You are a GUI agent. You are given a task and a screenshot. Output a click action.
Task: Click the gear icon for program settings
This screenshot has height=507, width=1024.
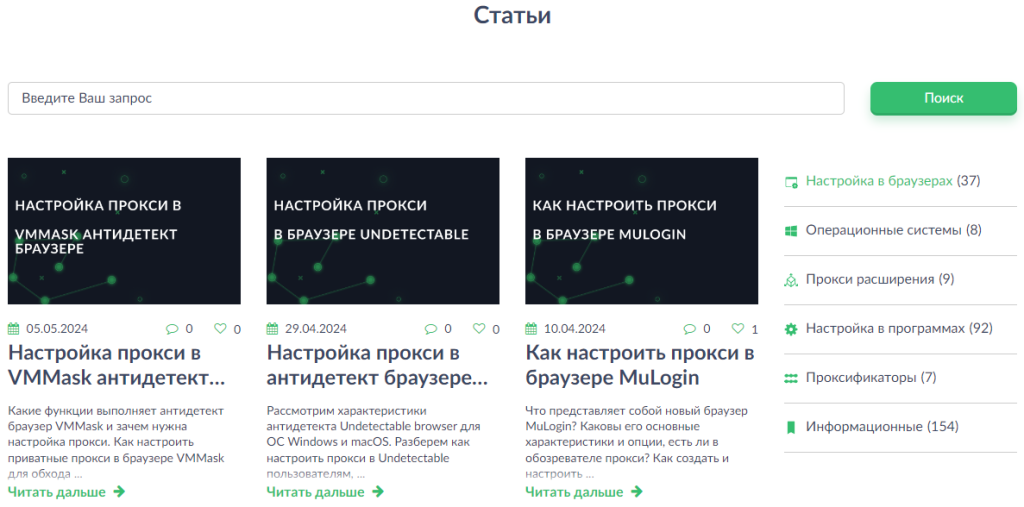tap(791, 329)
